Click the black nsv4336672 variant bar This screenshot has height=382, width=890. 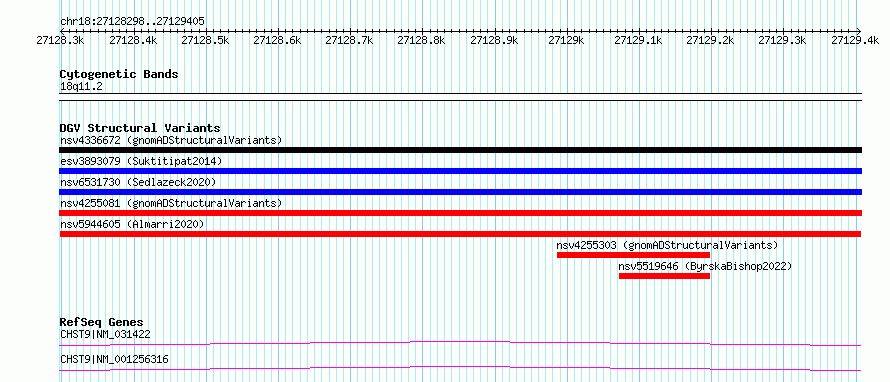(x=460, y=150)
